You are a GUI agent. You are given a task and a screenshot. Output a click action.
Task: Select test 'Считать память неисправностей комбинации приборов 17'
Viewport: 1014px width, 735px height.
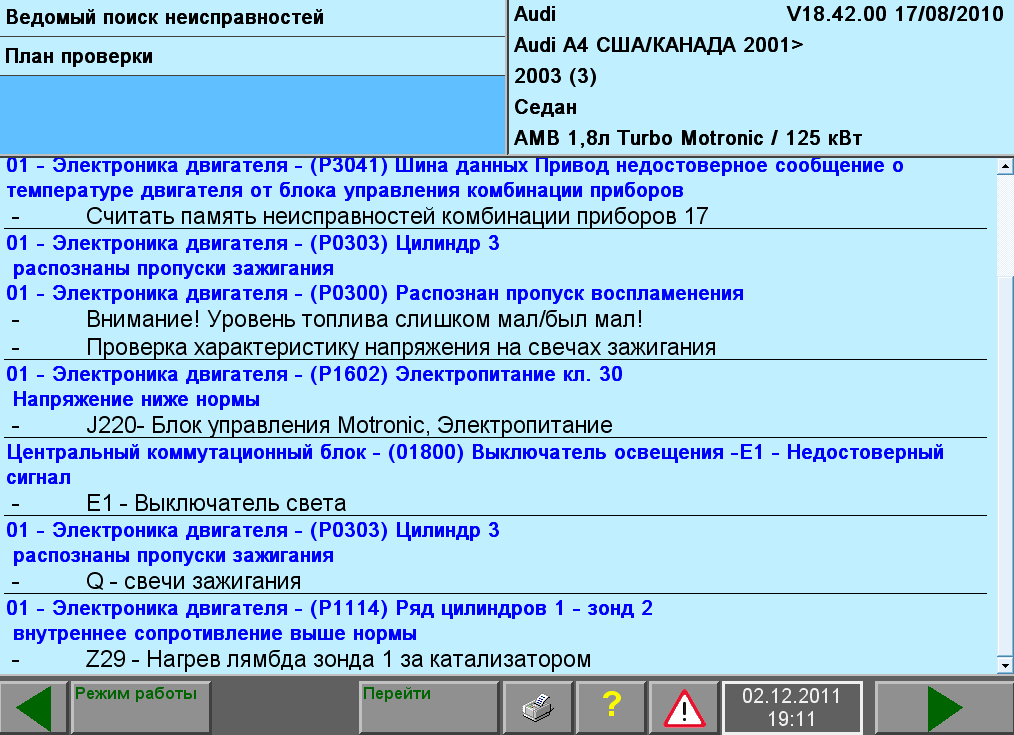[x=397, y=216]
